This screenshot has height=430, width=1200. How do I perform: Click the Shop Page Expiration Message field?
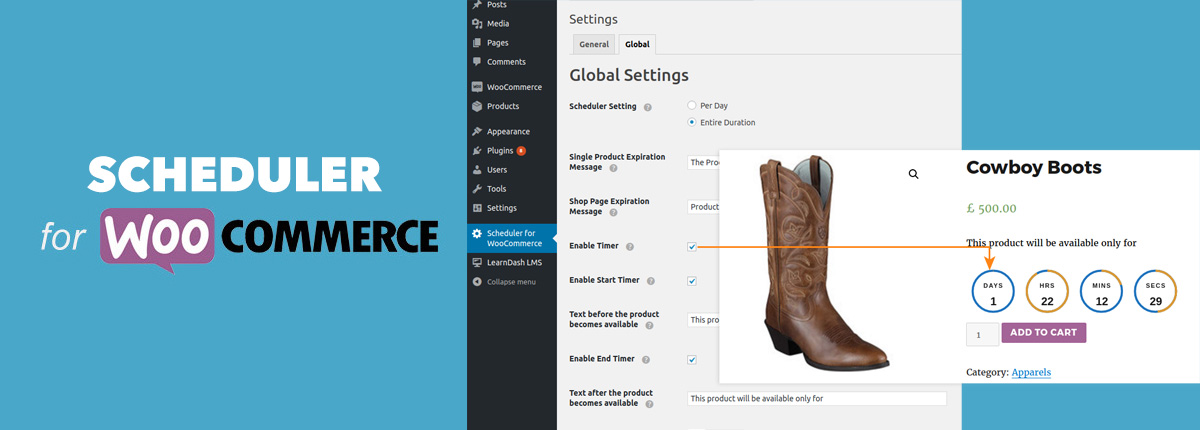pos(704,207)
